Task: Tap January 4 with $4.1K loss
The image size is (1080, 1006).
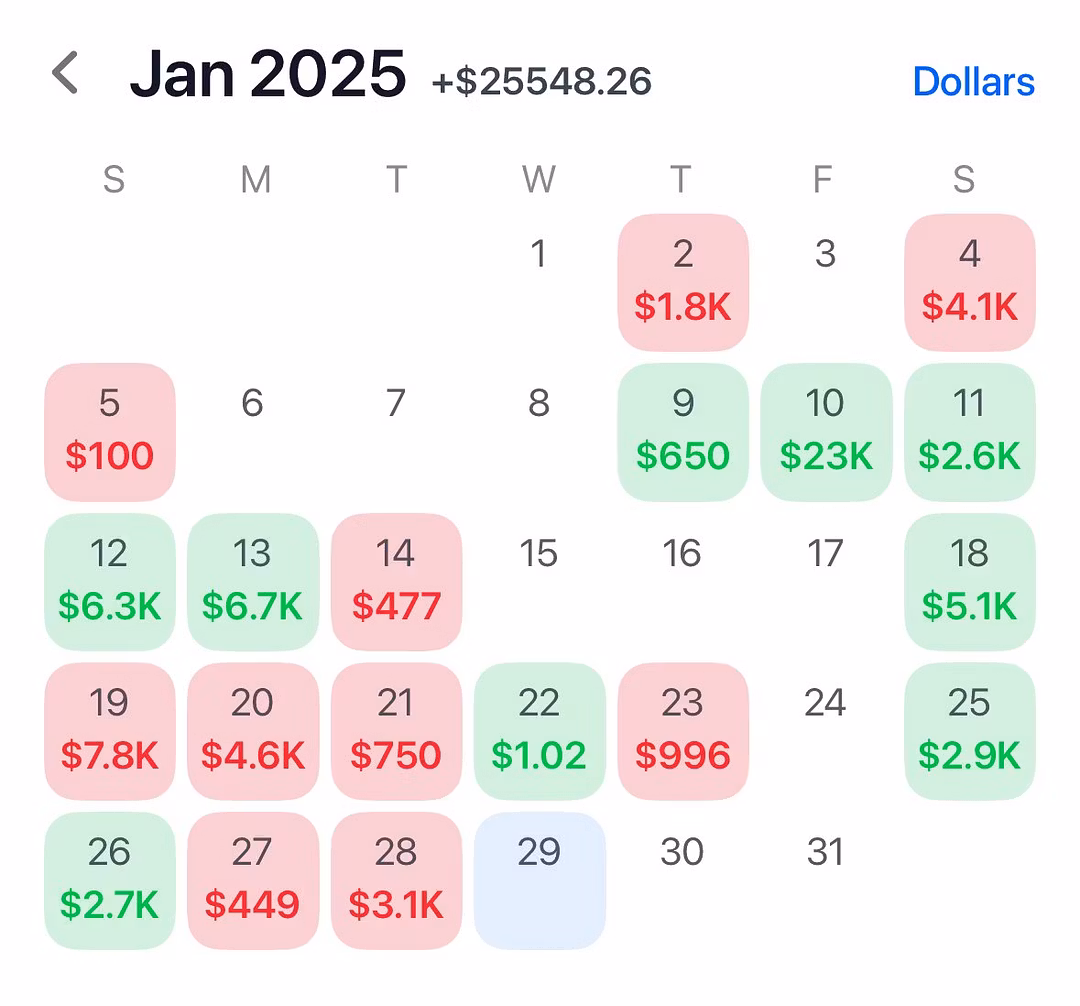Action: [969, 282]
